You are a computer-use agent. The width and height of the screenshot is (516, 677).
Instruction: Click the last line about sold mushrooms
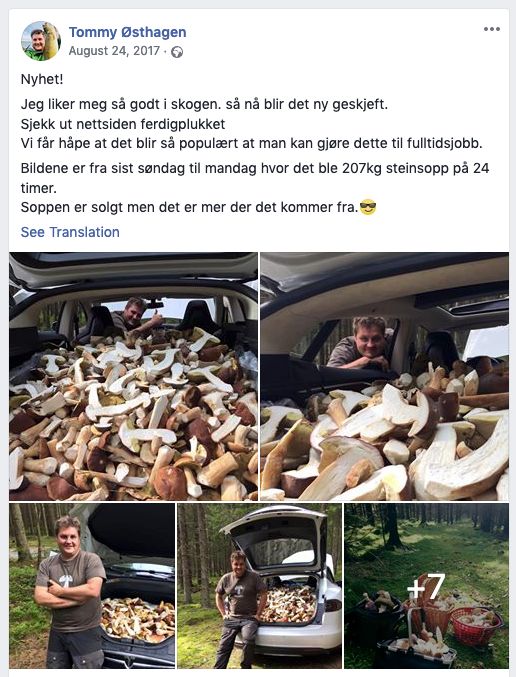(x=189, y=207)
